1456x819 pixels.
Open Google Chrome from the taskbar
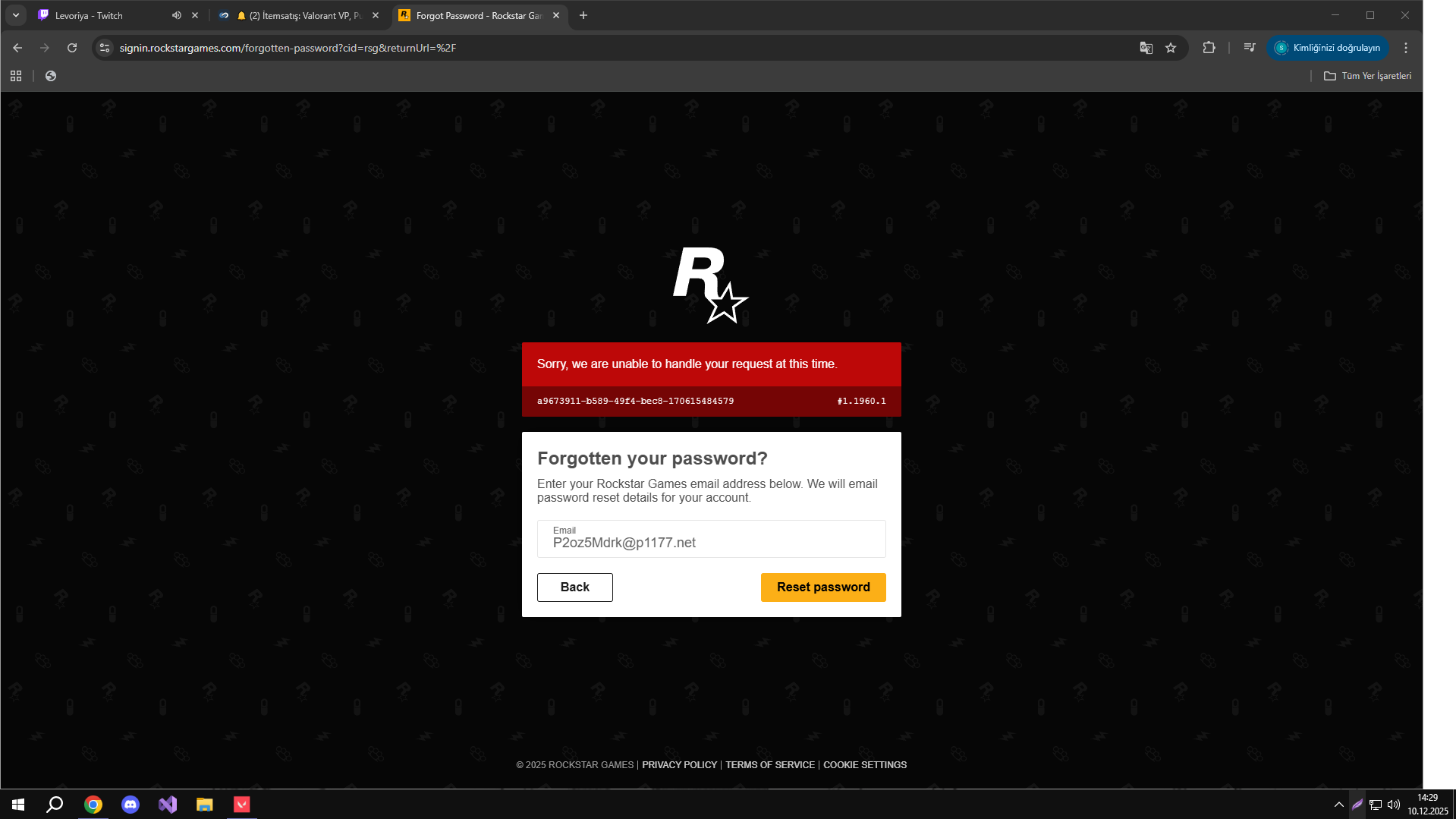(x=93, y=805)
